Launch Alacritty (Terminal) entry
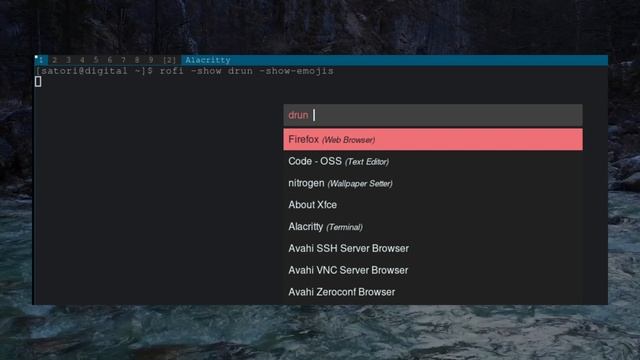The width and height of the screenshot is (640, 360). (433, 227)
